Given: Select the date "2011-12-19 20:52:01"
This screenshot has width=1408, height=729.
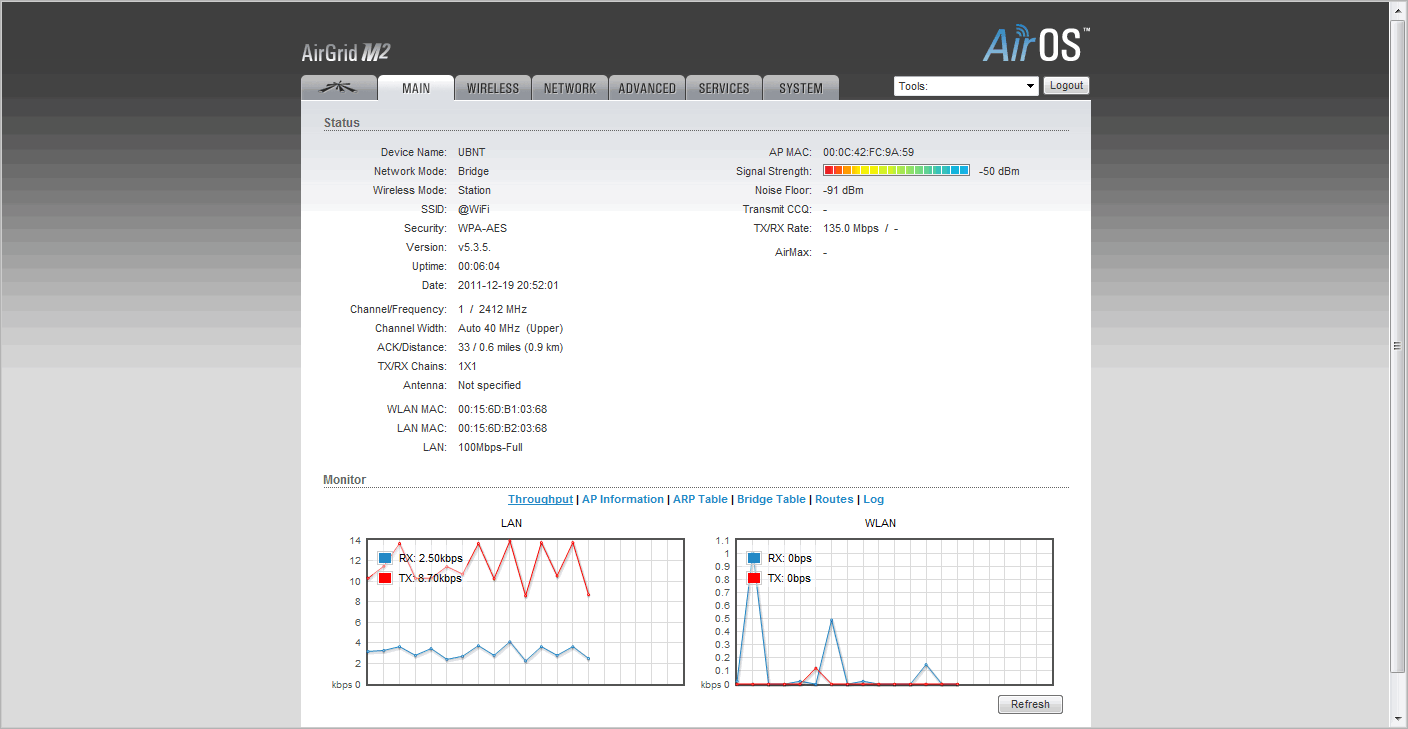Looking at the screenshot, I should pyautogui.click(x=508, y=285).
